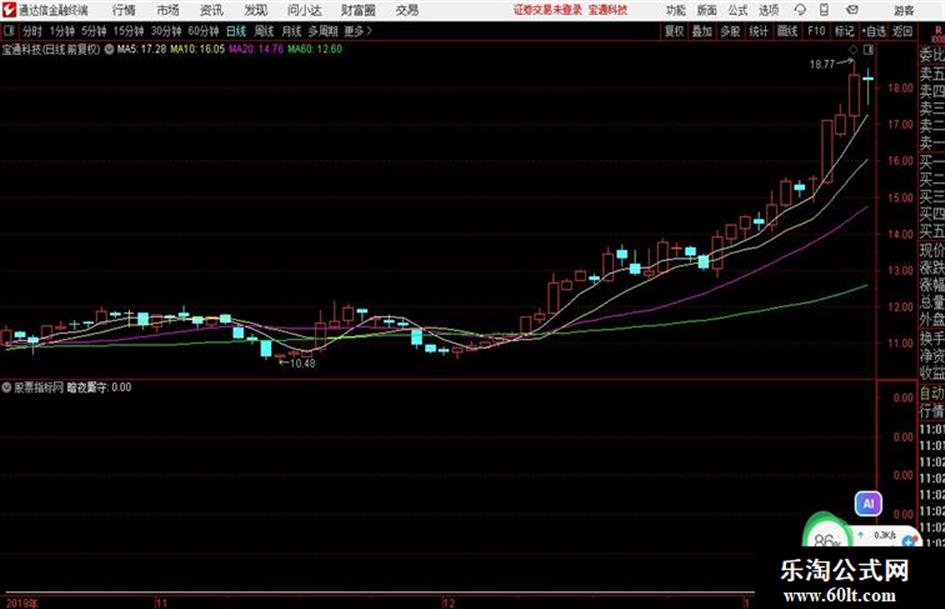Open the 功能 menu

point(676,10)
